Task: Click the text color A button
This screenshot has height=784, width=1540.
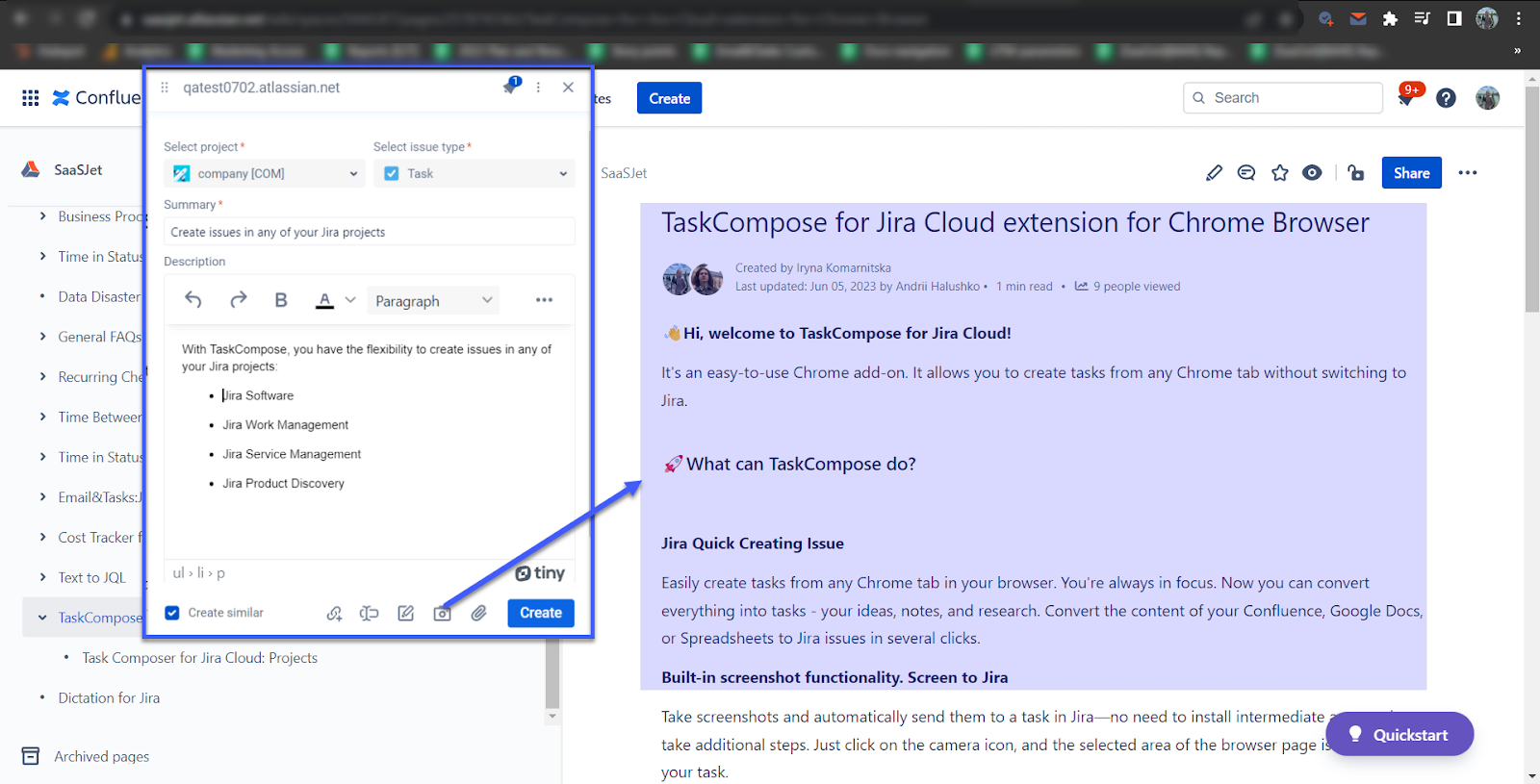Action: coord(325,300)
